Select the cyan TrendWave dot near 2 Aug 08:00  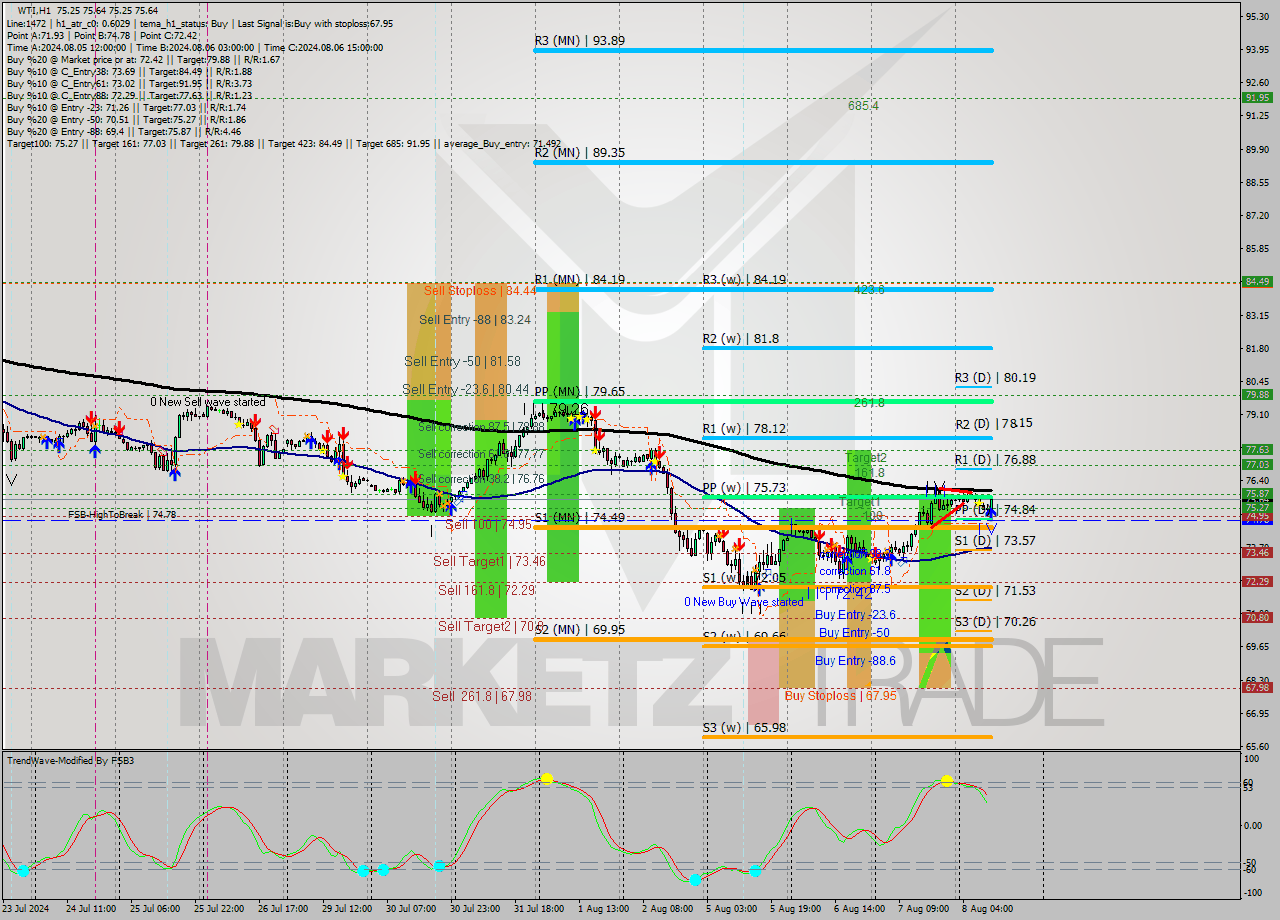coord(694,880)
